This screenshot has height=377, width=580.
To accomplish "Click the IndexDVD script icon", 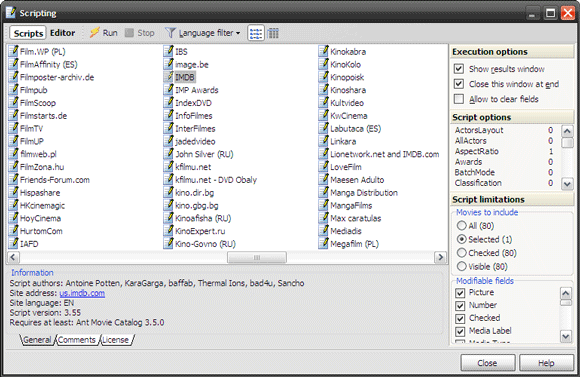I will coord(168,102).
